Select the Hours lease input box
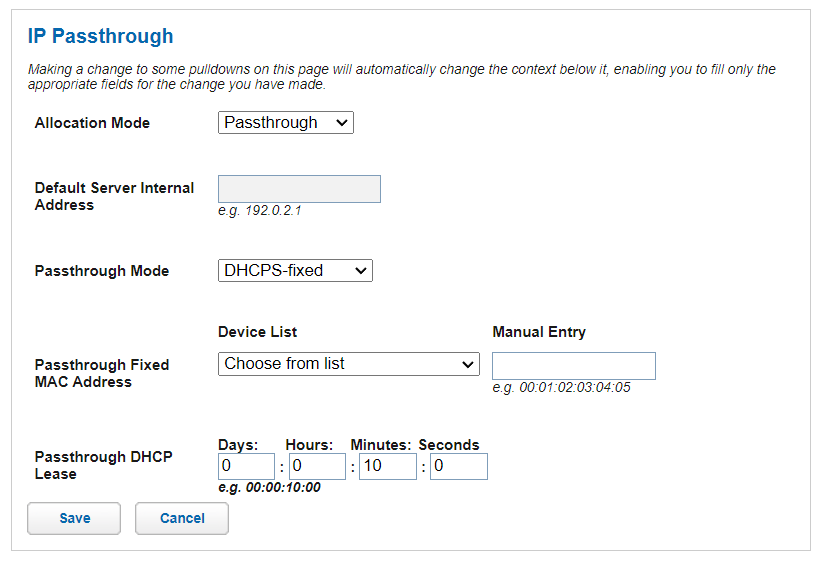This screenshot has height=571, width=823. (317, 467)
